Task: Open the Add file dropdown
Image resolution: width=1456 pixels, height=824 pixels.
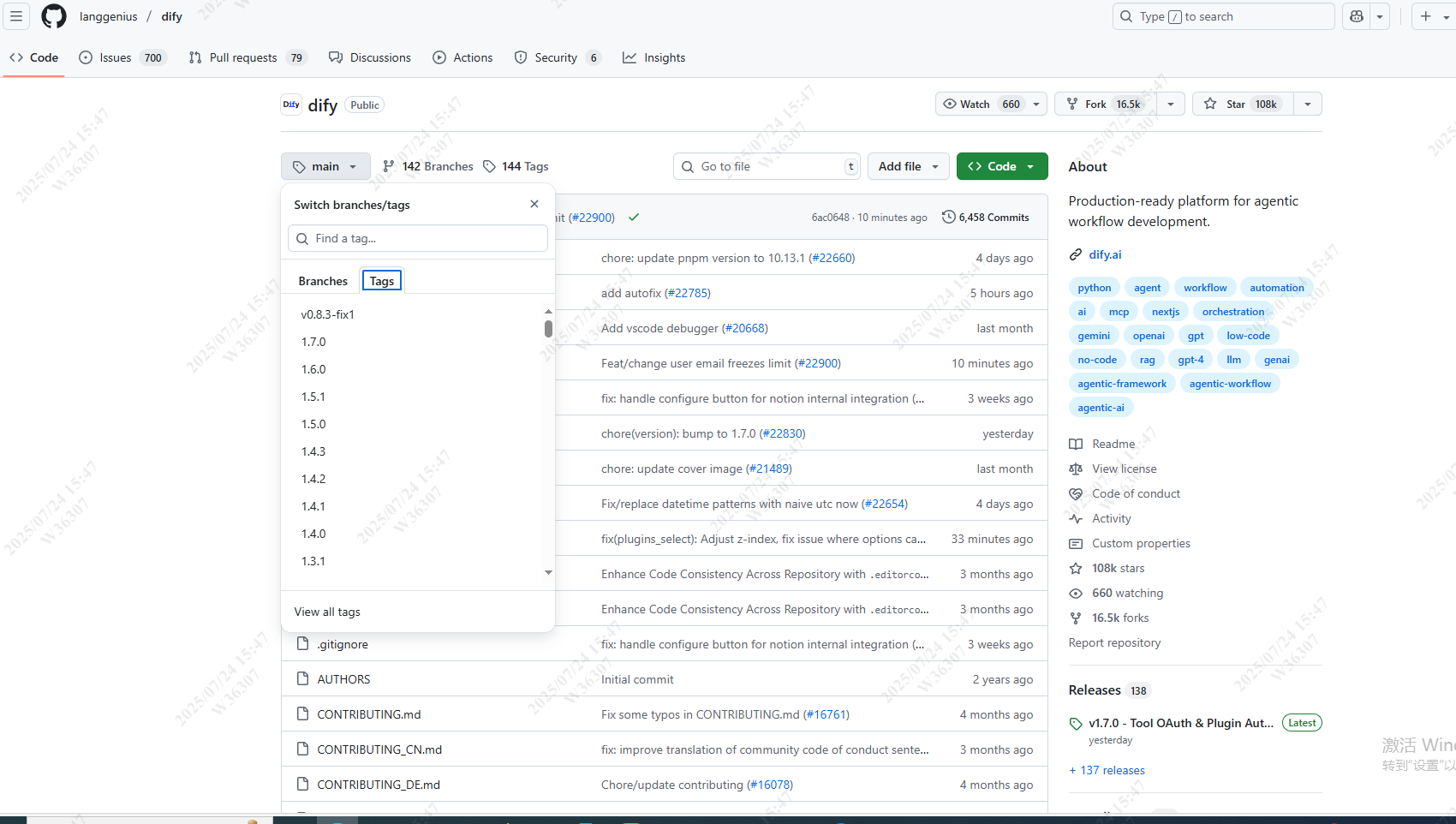Action: tap(908, 166)
